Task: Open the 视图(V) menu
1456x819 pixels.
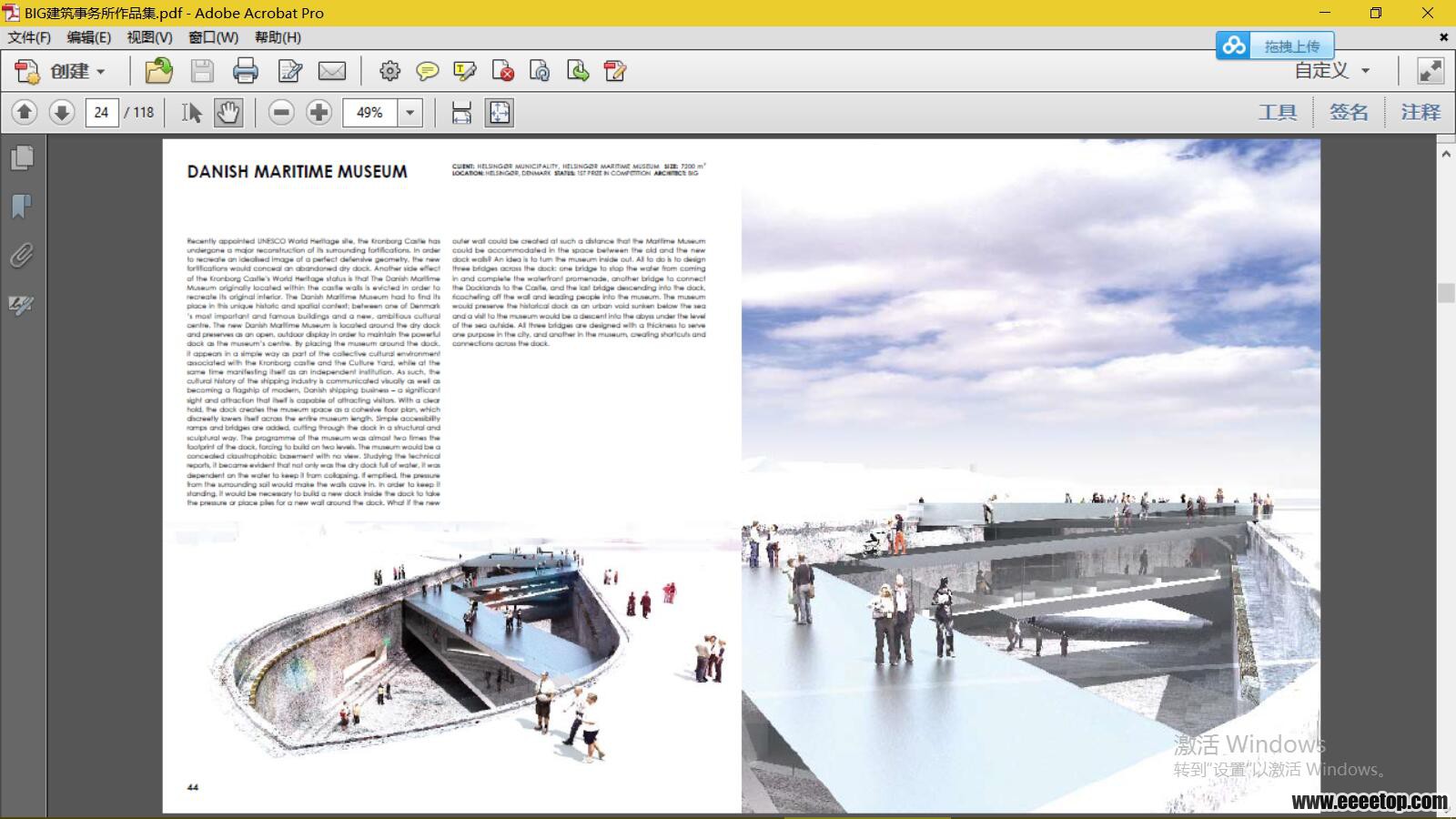Action: (x=149, y=37)
